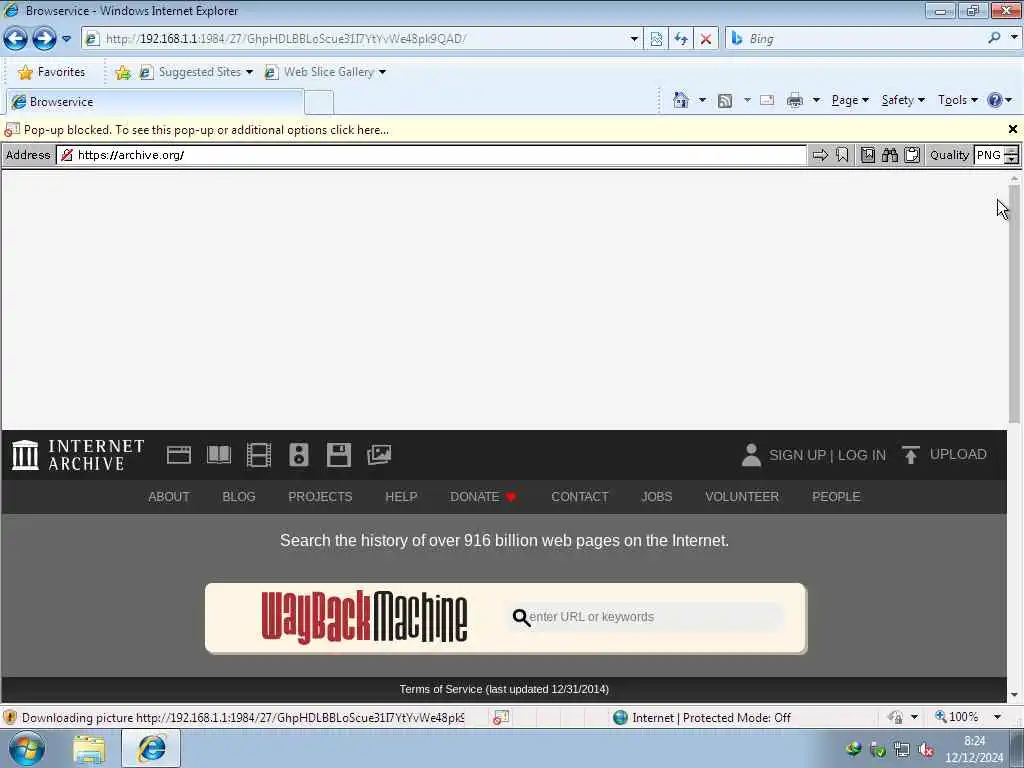Image resolution: width=1024 pixels, height=768 pixels.
Task: Click the Wayback Machine logo
Action: [x=364, y=617]
